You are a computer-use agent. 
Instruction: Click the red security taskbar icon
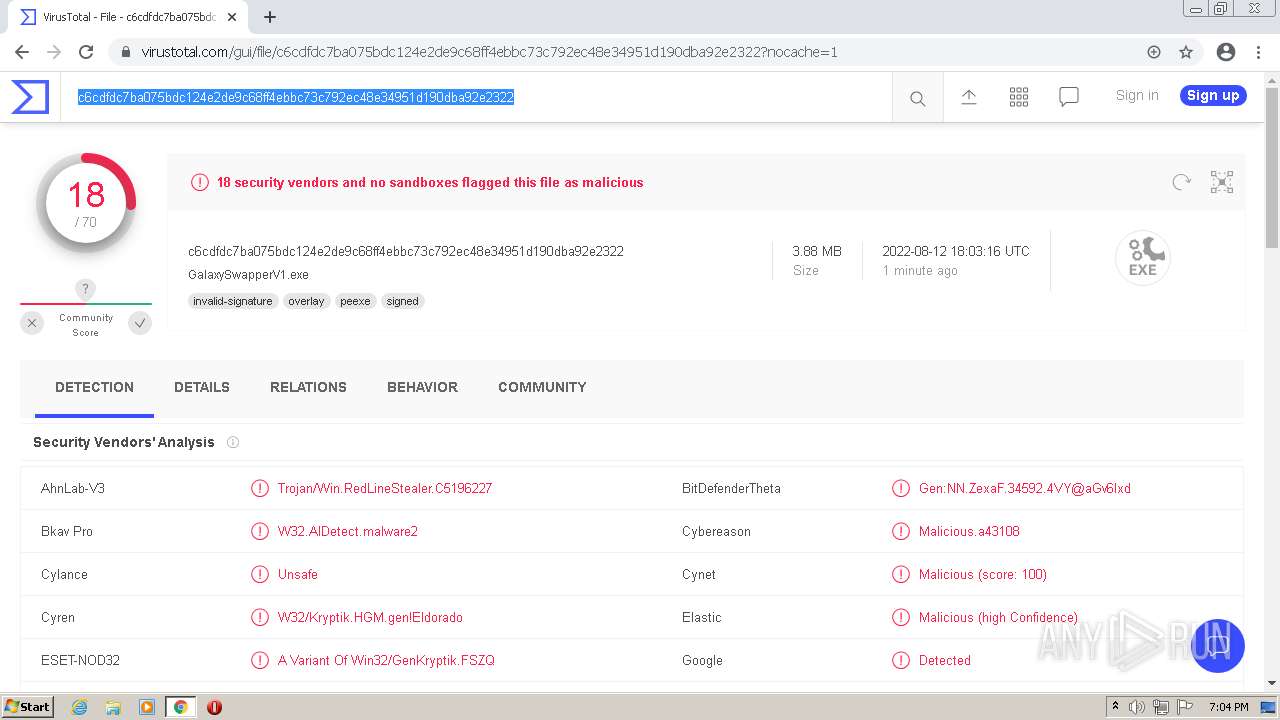click(214, 707)
